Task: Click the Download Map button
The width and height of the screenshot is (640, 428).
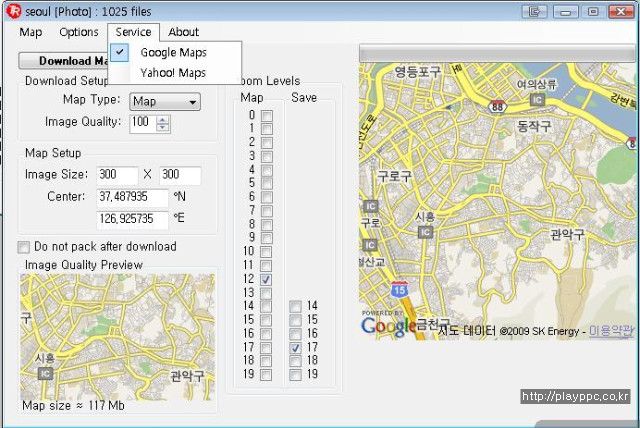Action: click(x=63, y=61)
